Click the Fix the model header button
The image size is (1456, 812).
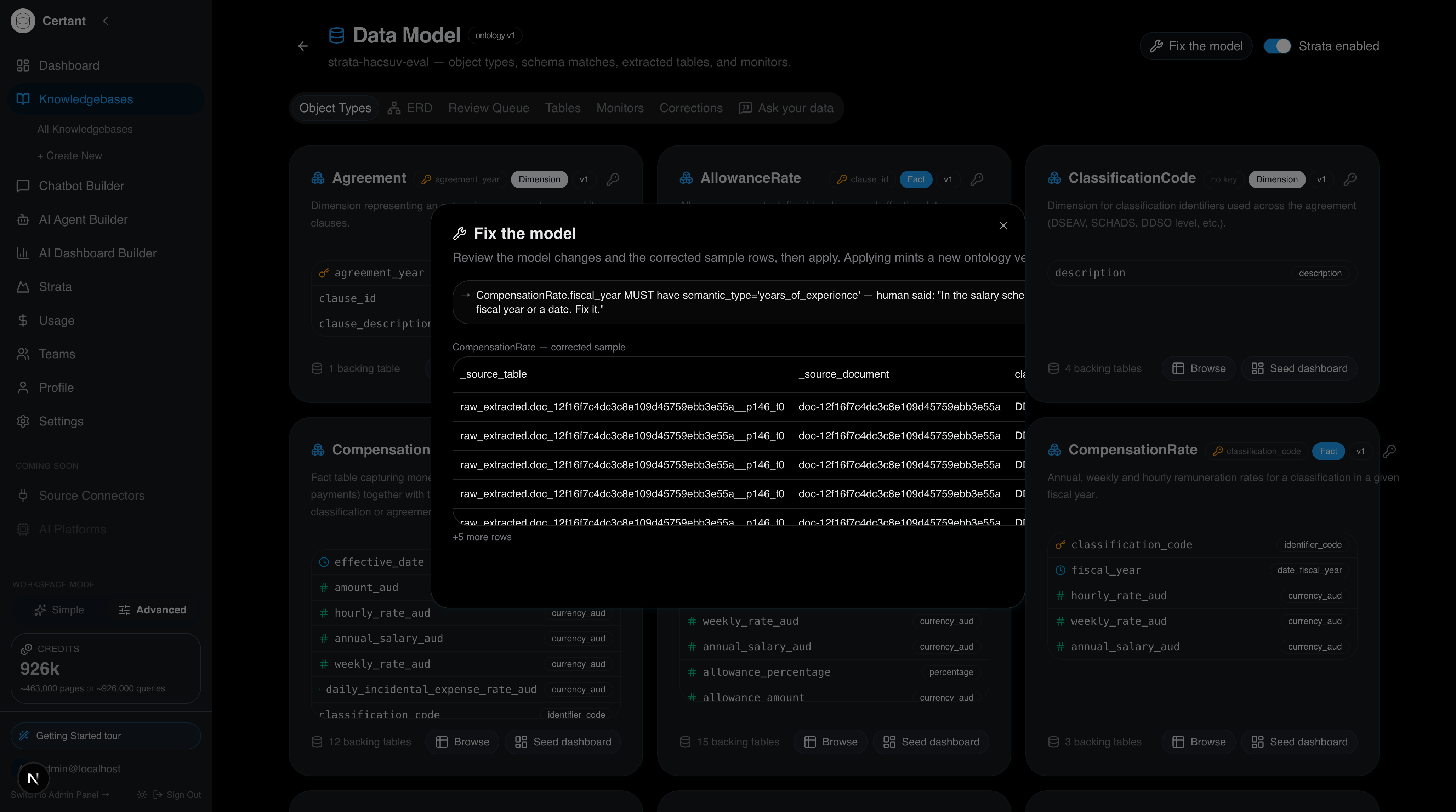(x=1196, y=46)
